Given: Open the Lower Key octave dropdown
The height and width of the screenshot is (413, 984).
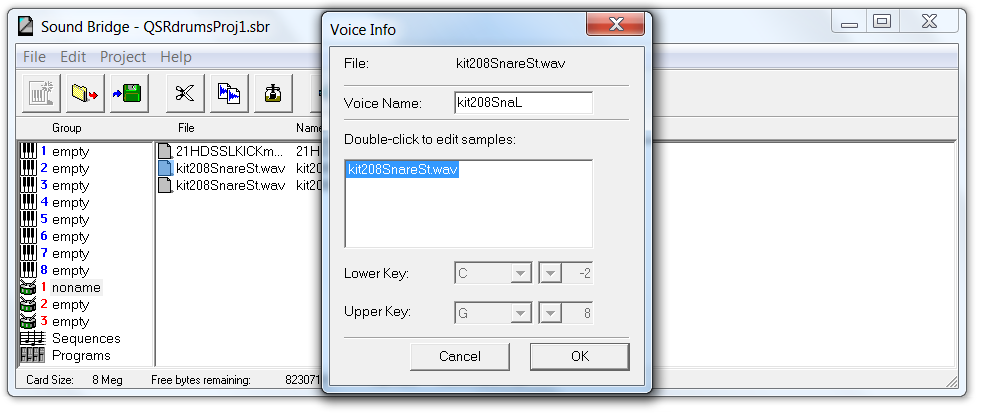Looking at the screenshot, I should click(x=551, y=273).
